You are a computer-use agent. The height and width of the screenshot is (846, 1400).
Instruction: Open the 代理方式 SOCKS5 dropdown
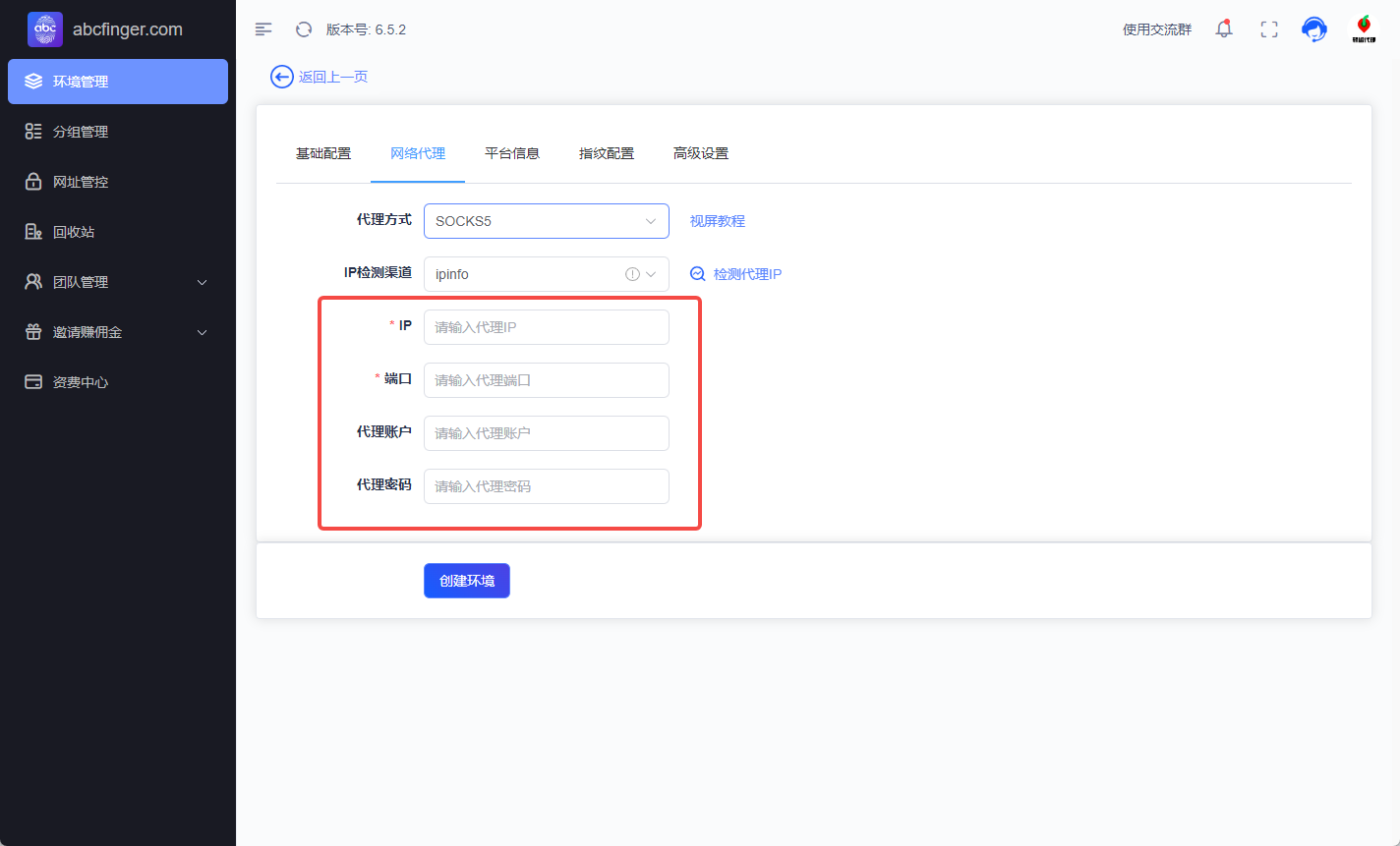click(546, 221)
